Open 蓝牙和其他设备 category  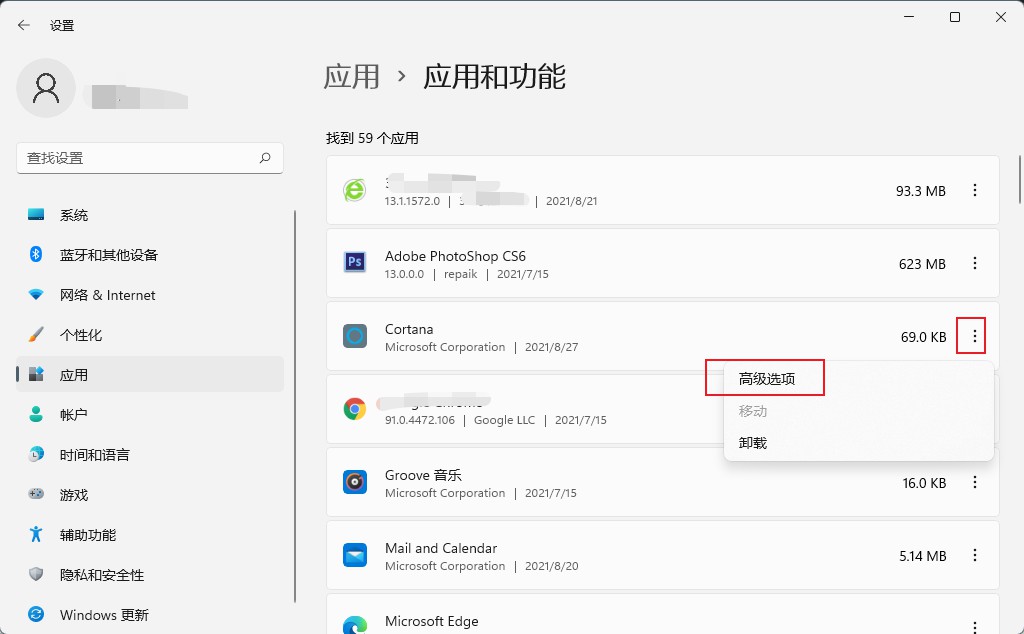tap(150, 255)
